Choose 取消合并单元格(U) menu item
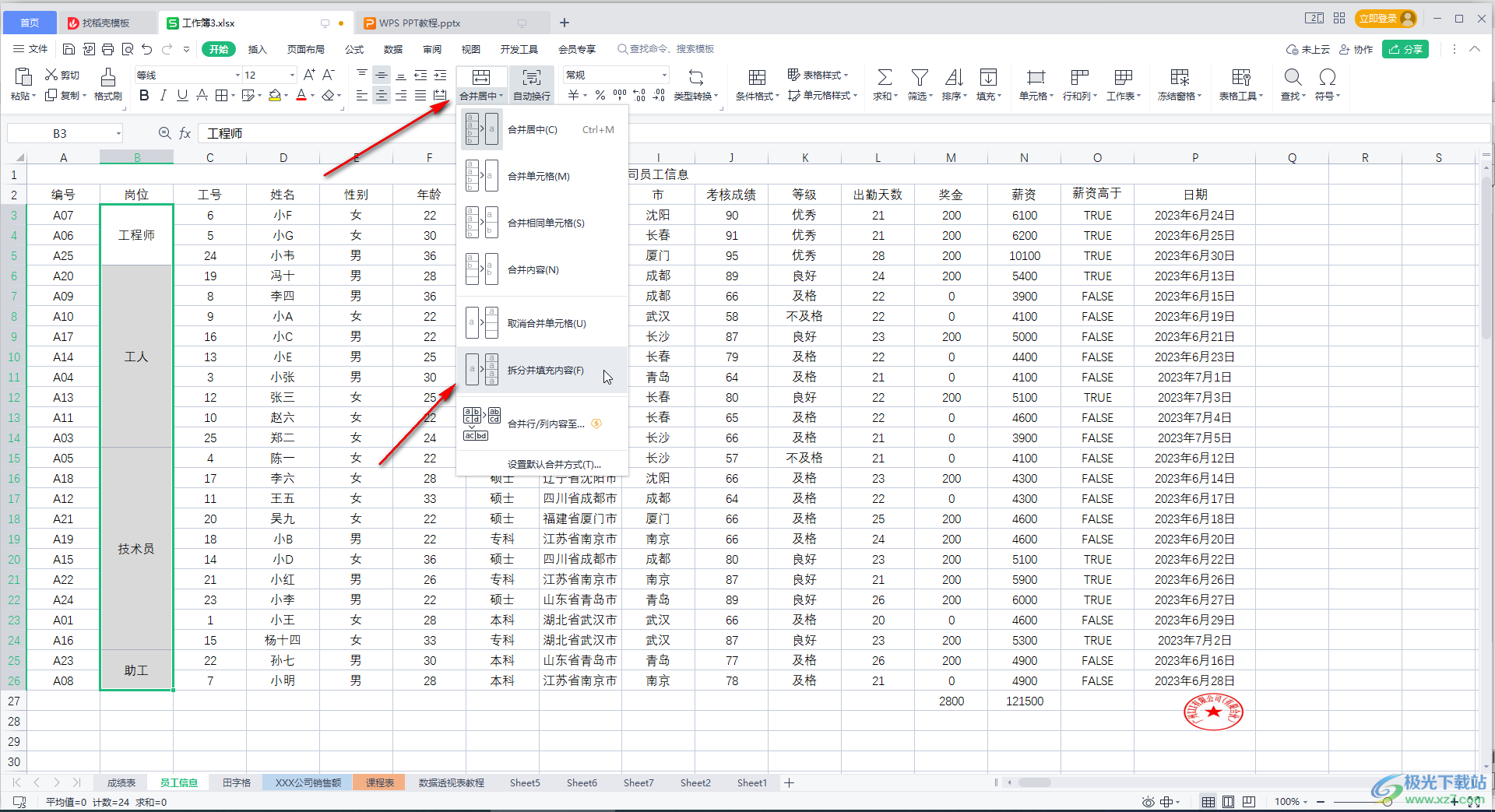This screenshot has height=812, width=1495. point(543,323)
